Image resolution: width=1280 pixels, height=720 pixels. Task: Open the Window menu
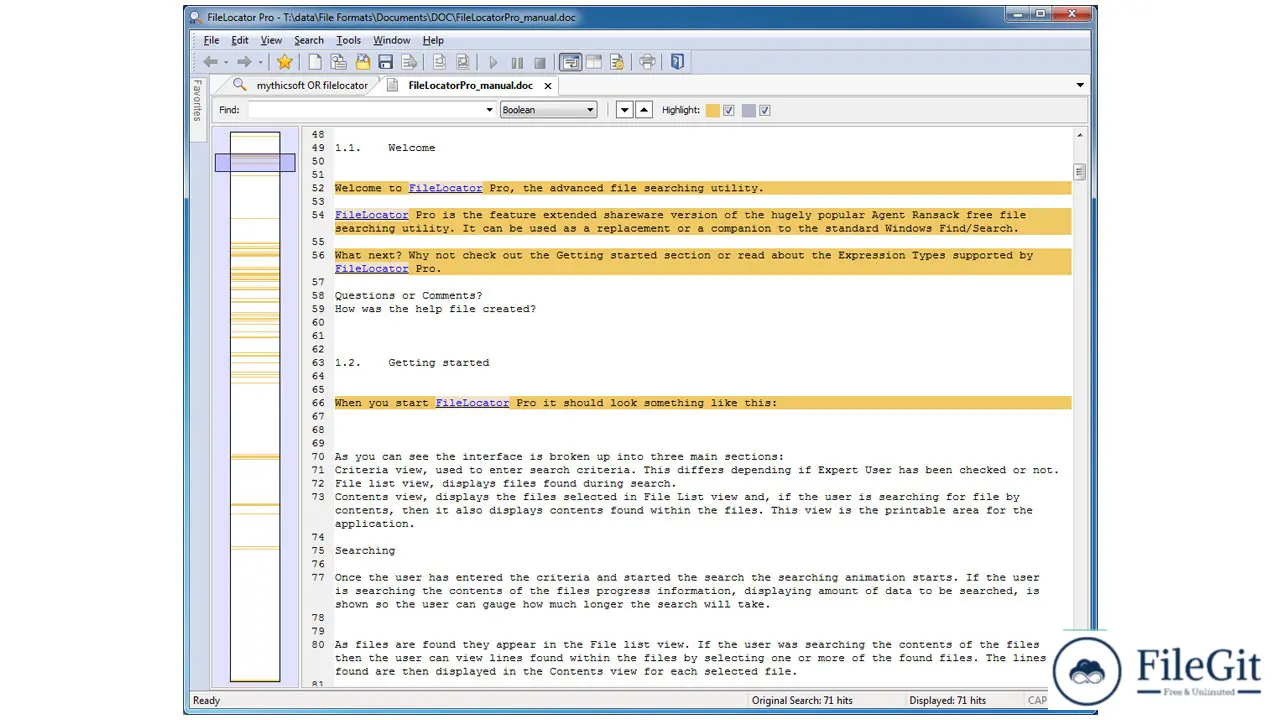[x=392, y=40]
